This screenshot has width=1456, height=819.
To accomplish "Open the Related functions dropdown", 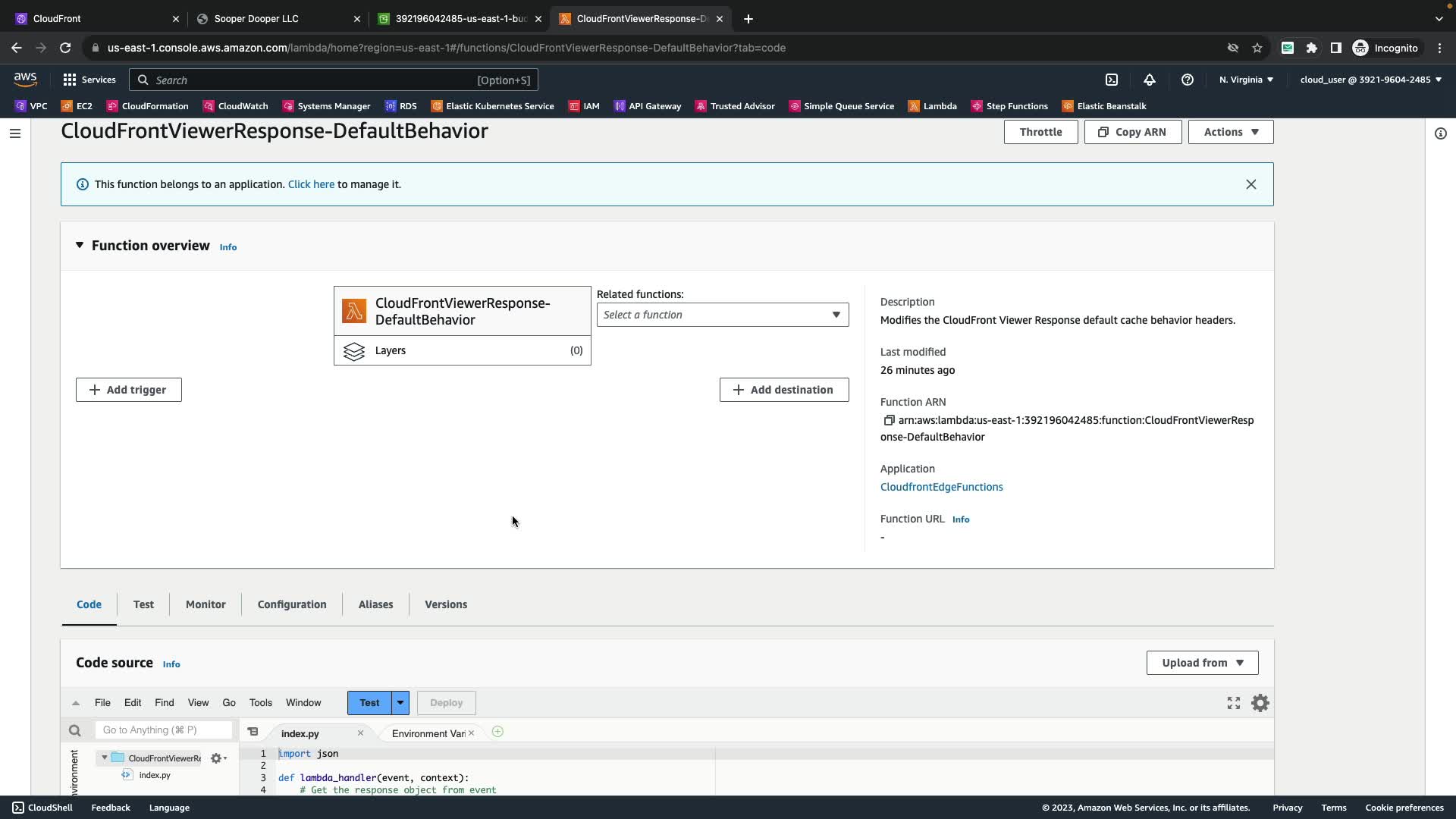I will (x=722, y=315).
